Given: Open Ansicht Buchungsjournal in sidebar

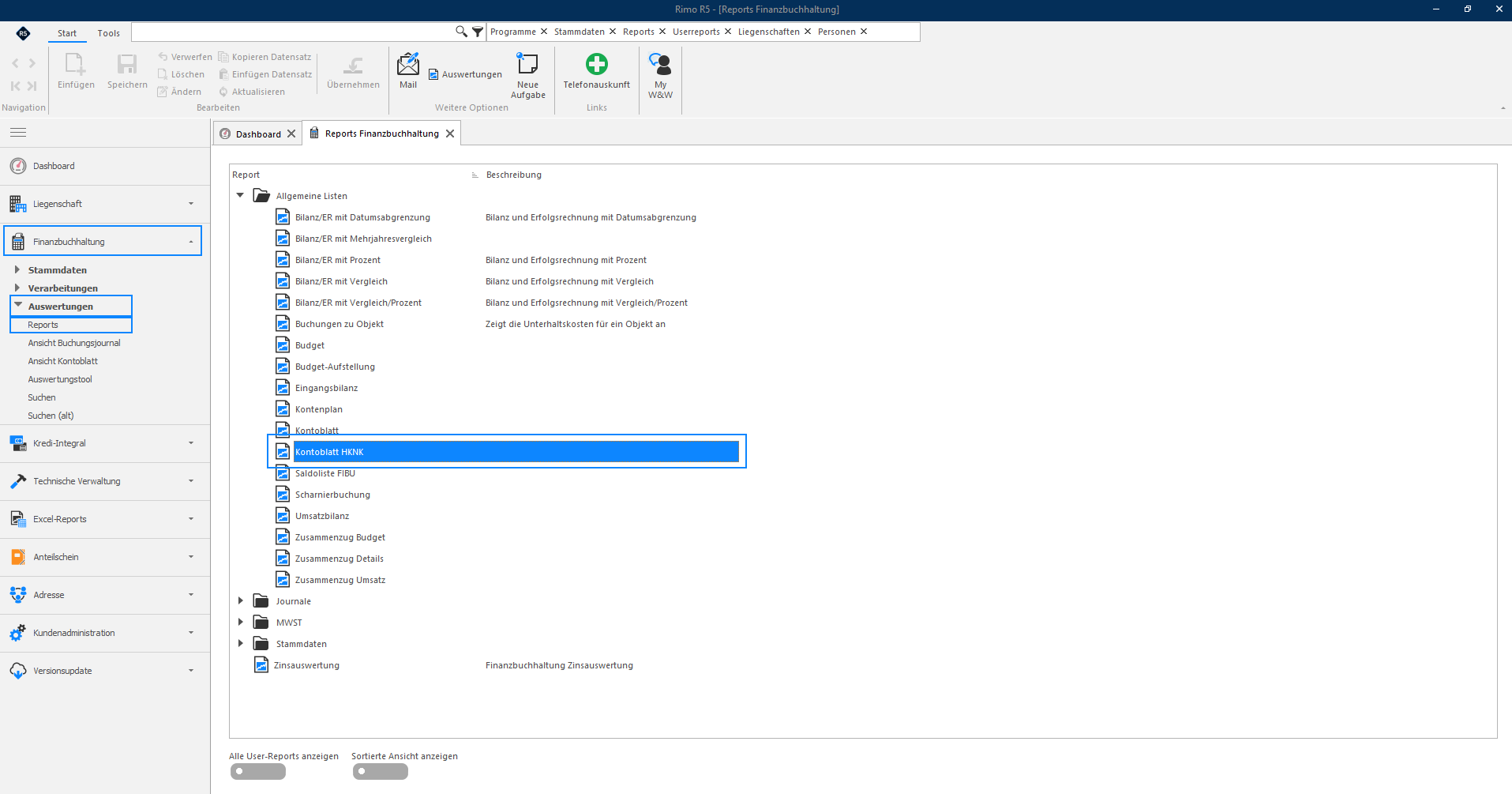Looking at the screenshot, I should 74,343.
